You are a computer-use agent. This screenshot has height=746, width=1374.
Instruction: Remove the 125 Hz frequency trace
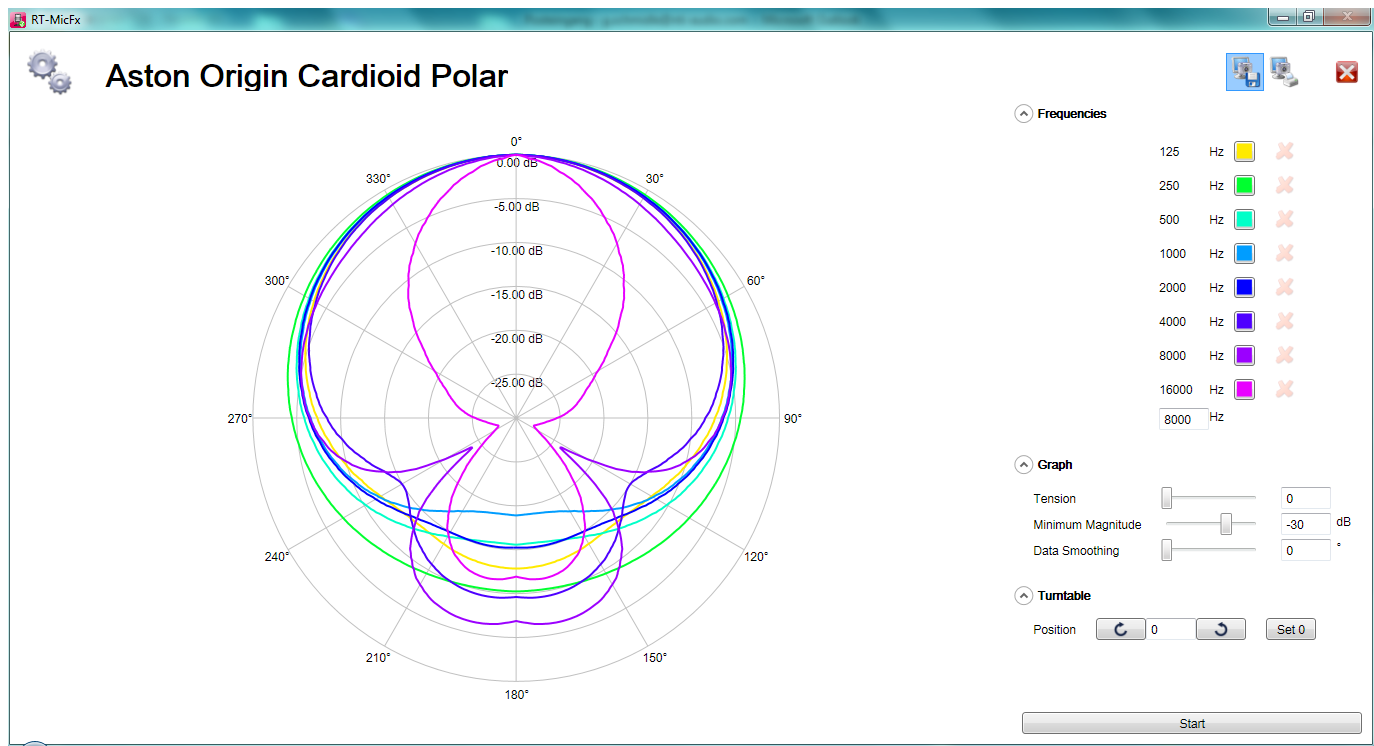1285,152
